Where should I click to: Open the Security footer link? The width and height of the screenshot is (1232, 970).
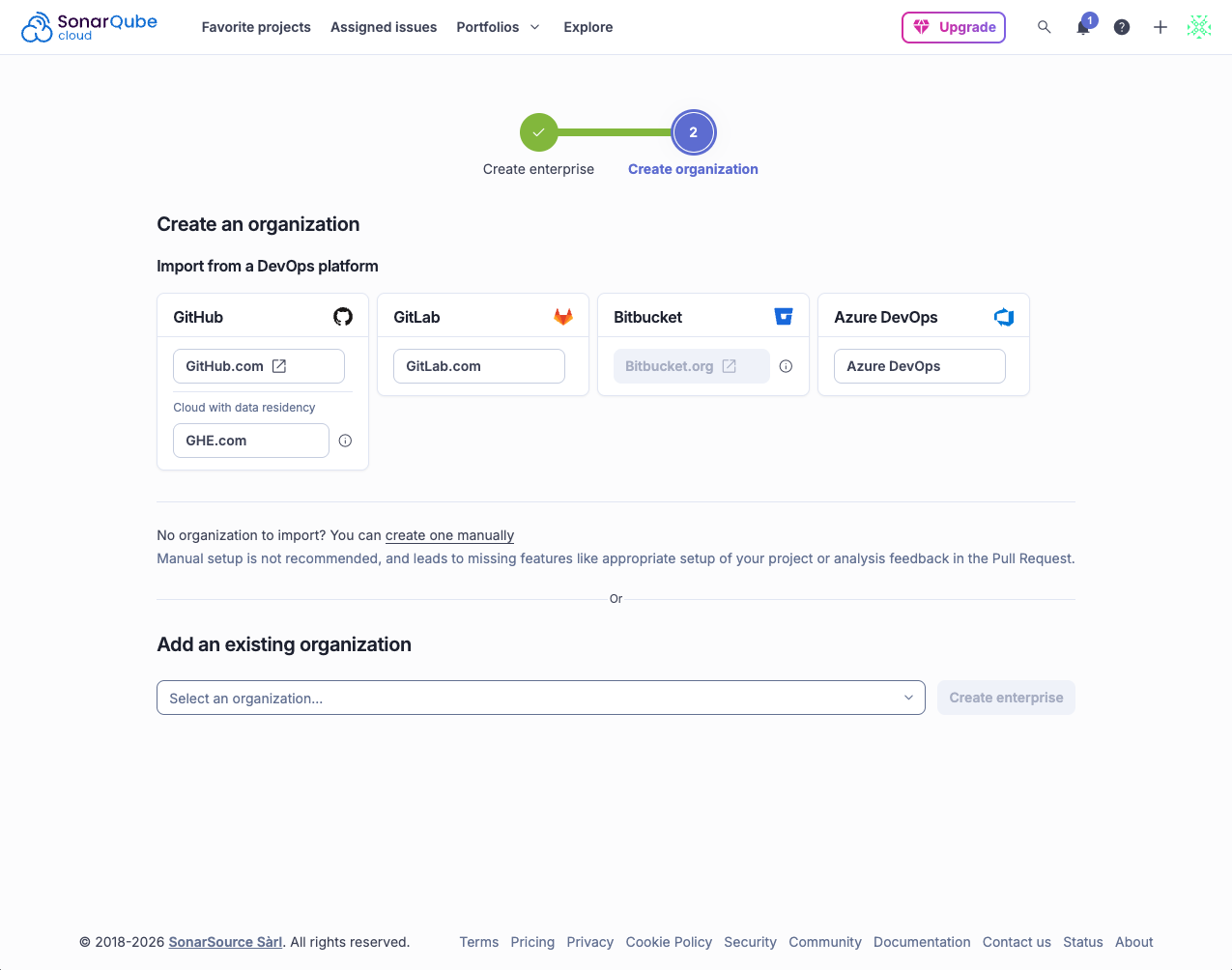click(x=750, y=942)
